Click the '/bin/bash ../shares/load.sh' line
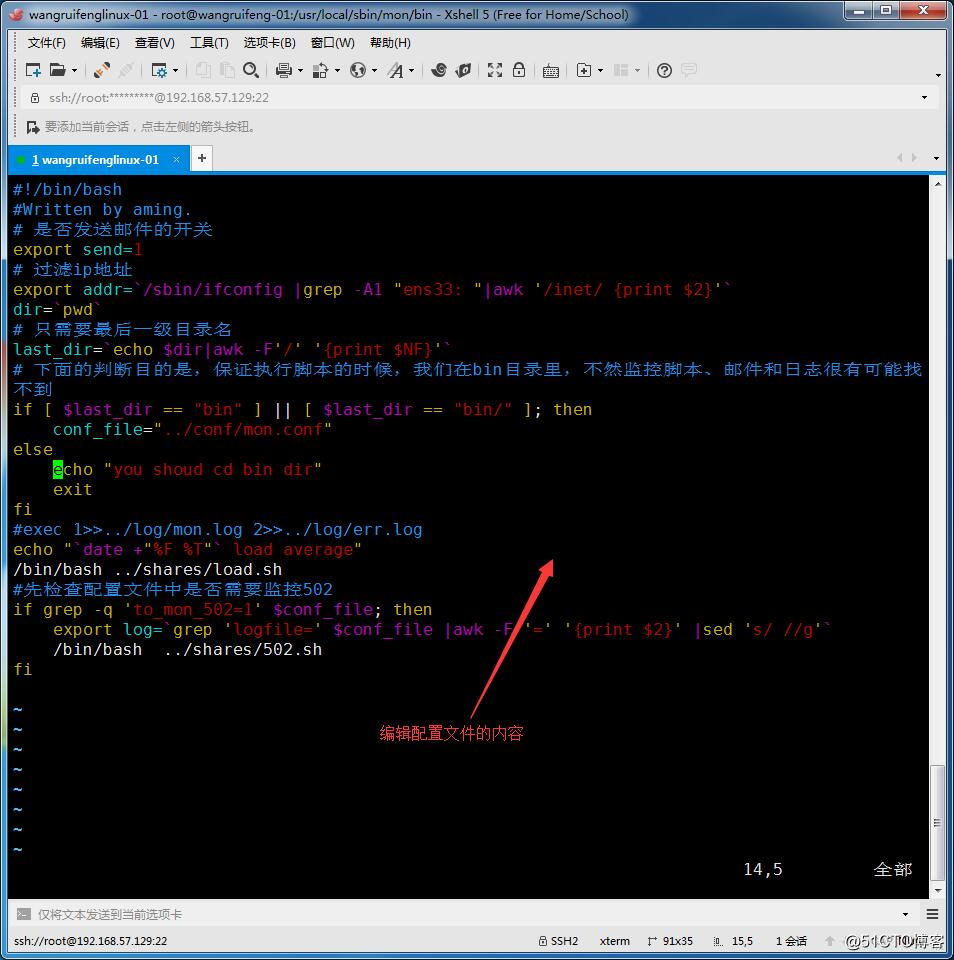This screenshot has height=960, width=954. tap(148, 569)
